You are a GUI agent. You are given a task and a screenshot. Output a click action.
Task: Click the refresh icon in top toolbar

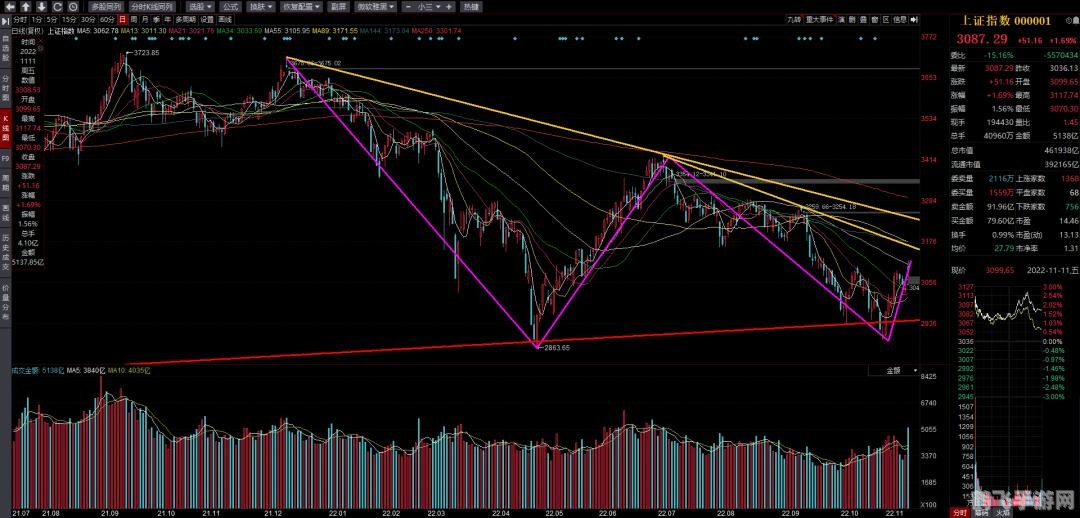click(x=55, y=6)
